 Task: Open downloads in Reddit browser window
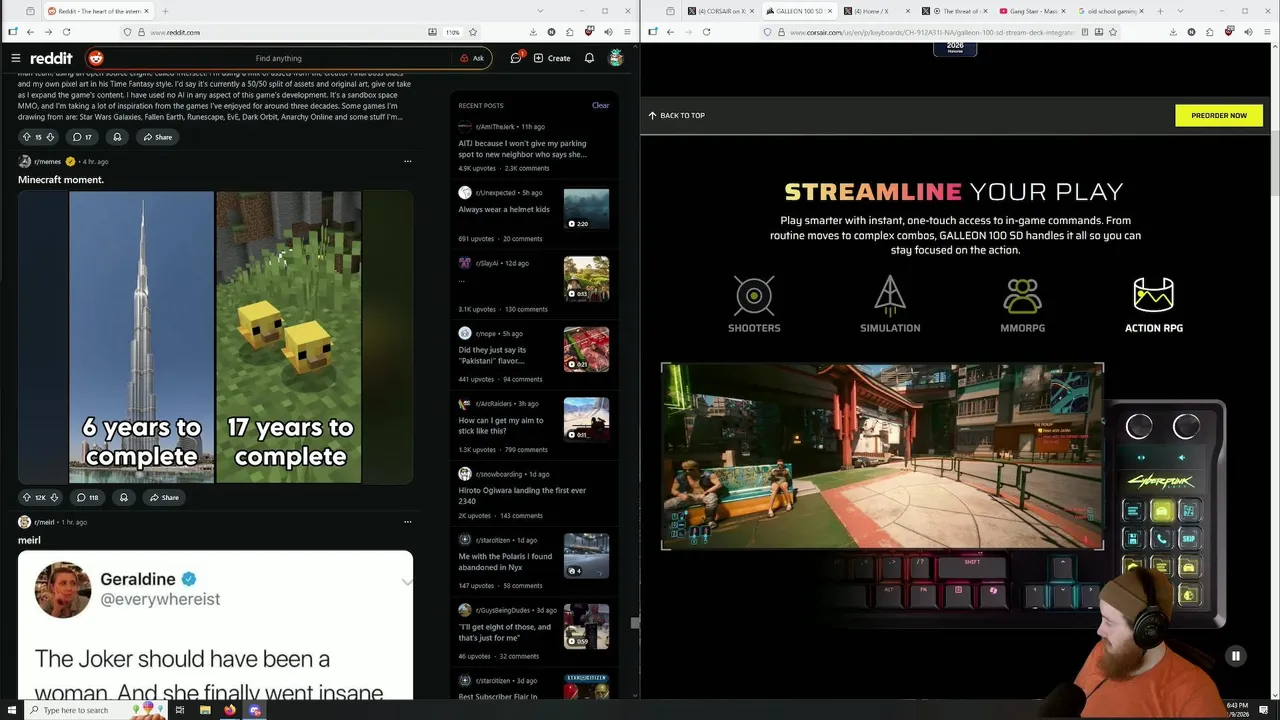[533, 32]
